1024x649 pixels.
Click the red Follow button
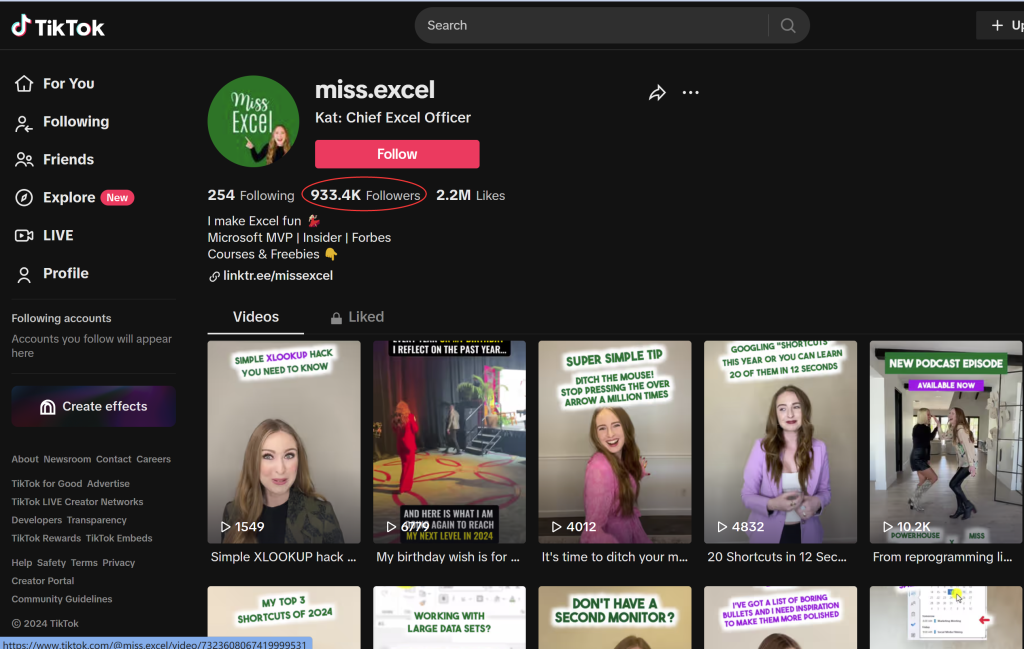point(397,154)
